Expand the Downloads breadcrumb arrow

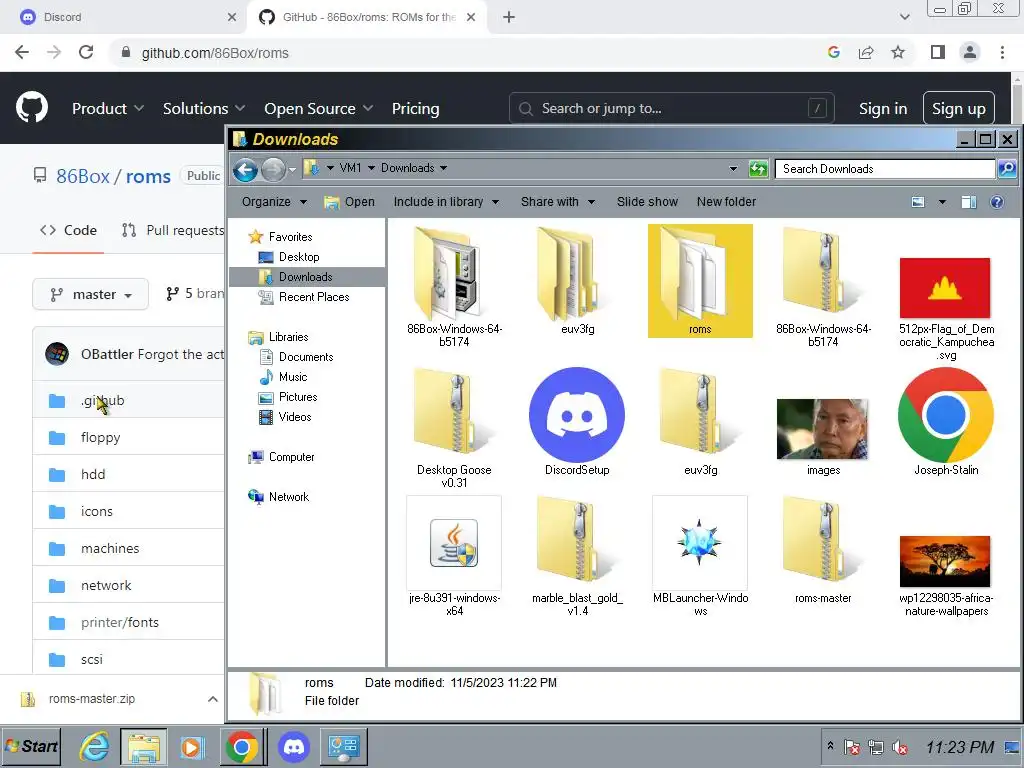(443, 168)
